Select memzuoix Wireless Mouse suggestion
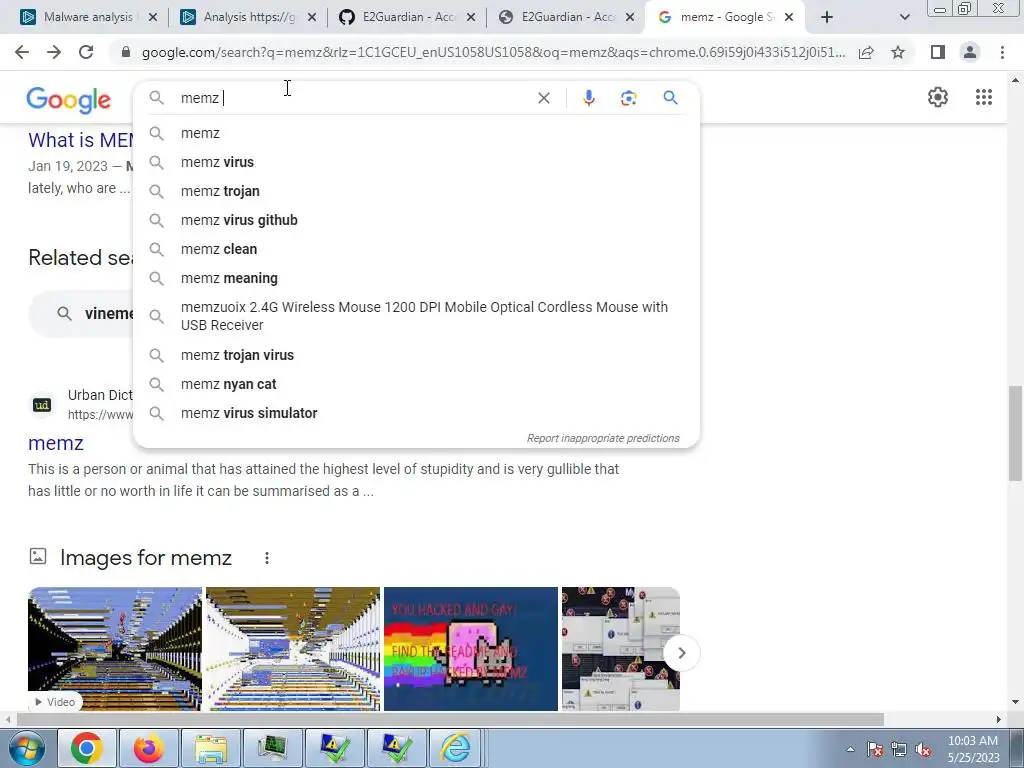Viewport: 1024px width, 768px height. [x=416, y=316]
